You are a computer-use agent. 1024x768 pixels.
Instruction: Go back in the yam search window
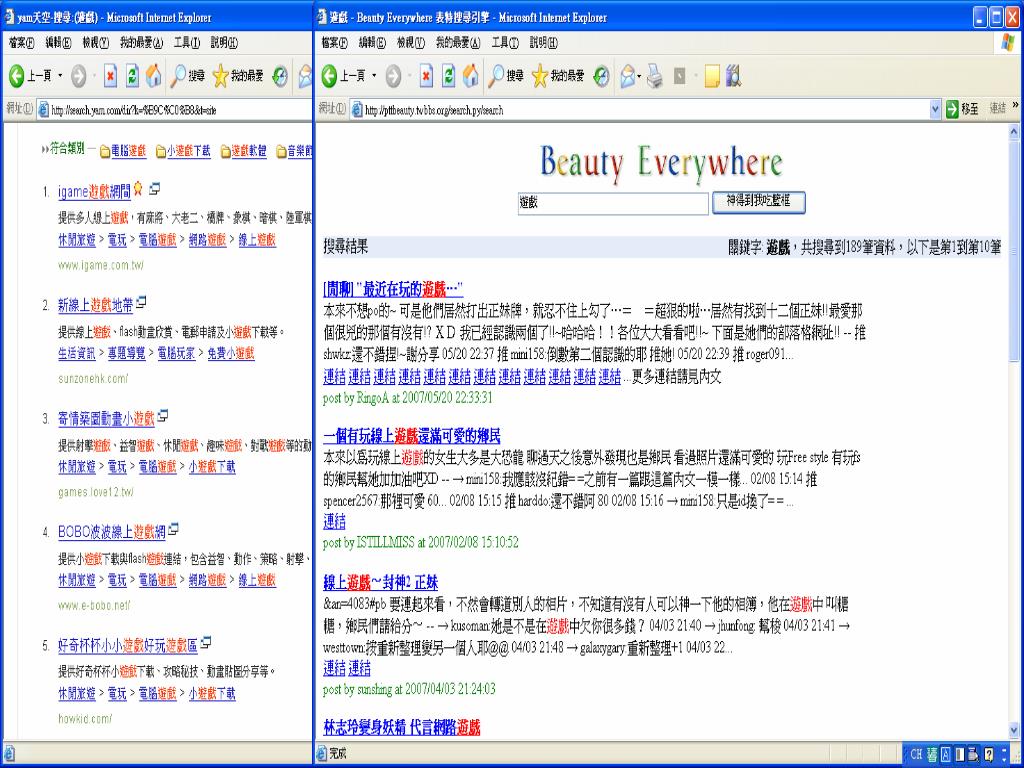[30, 76]
